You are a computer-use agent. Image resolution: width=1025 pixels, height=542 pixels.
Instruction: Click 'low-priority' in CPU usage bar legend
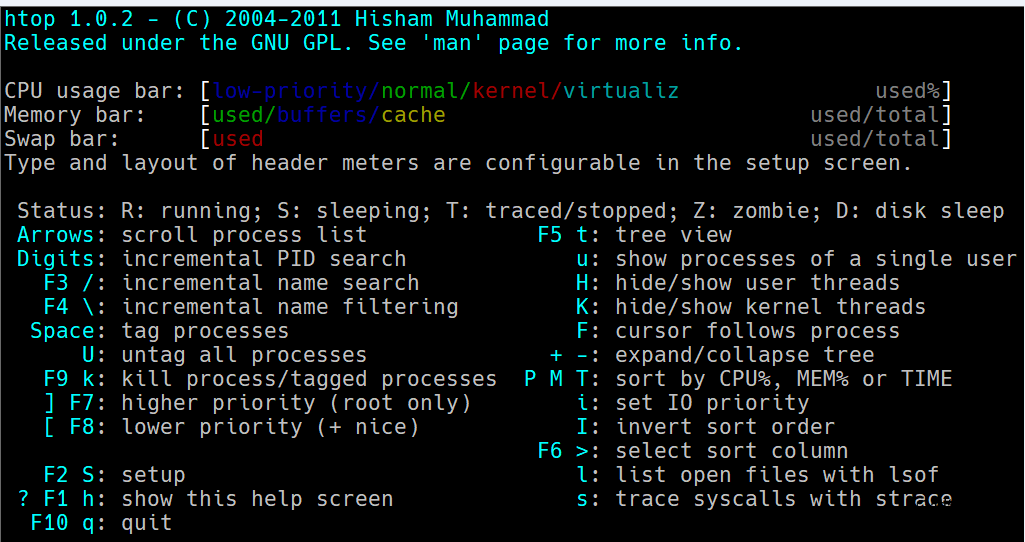coord(290,91)
